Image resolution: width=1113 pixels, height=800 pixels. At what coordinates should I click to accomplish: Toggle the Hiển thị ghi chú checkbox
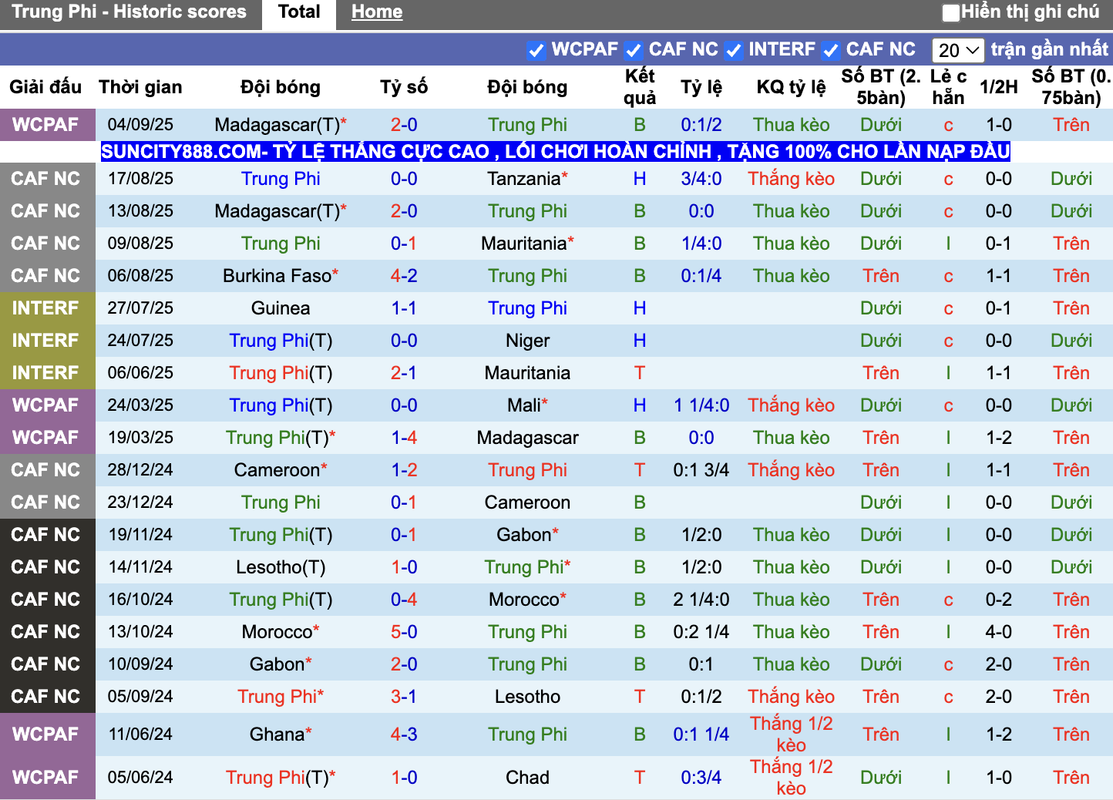950,13
